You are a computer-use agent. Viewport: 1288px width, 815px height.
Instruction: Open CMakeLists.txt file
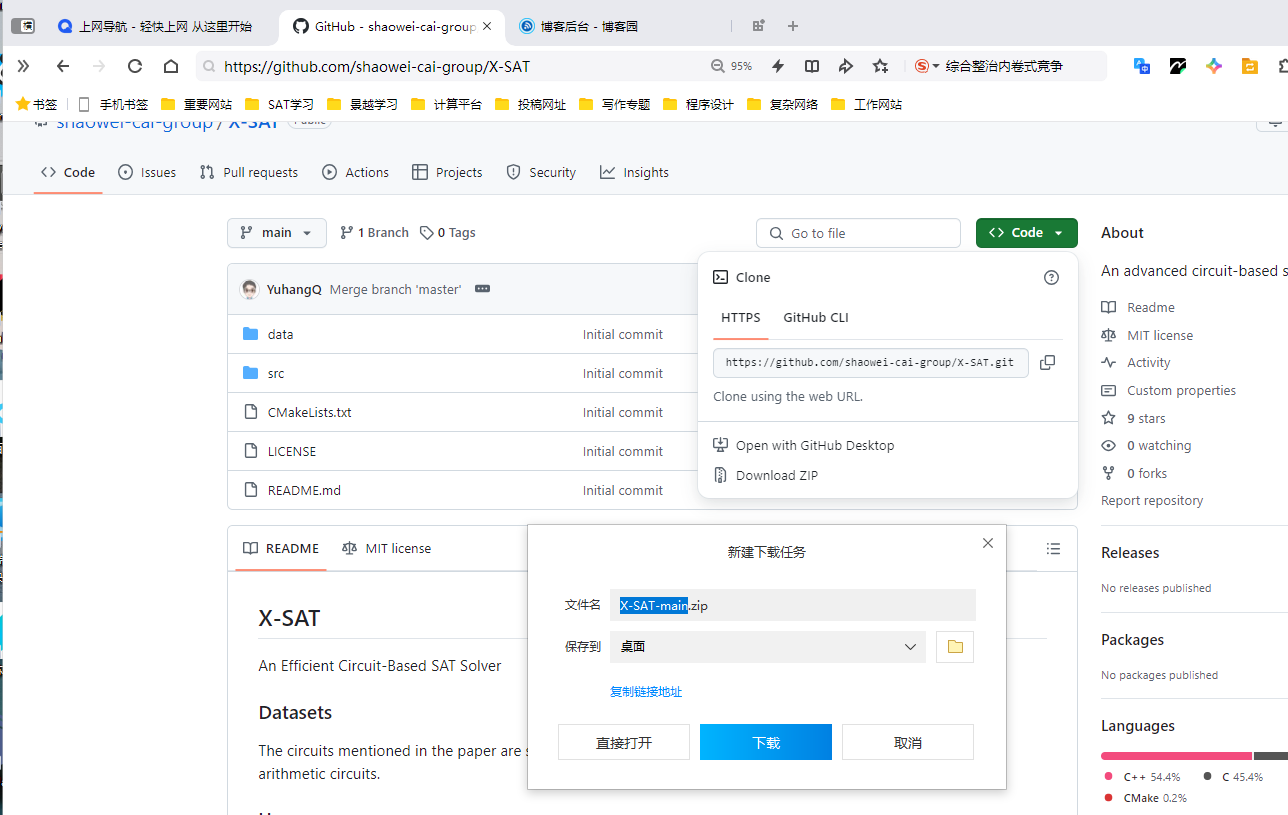(x=309, y=412)
